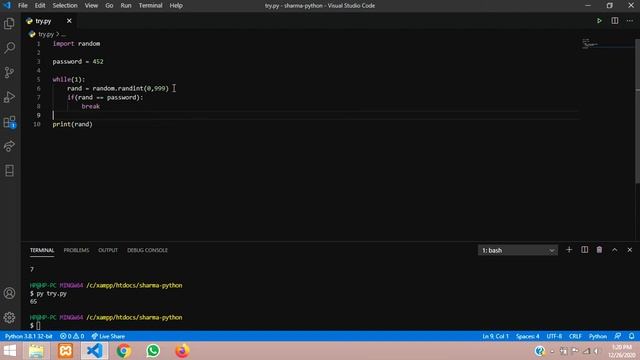Image resolution: width=640 pixels, height=360 pixels.
Task: Switch to the DEBUG CONSOLE tab
Action: point(147,250)
